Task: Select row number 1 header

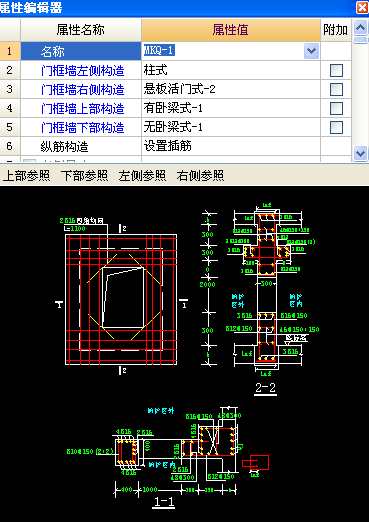Action: pyautogui.click(x=10, y=51)
